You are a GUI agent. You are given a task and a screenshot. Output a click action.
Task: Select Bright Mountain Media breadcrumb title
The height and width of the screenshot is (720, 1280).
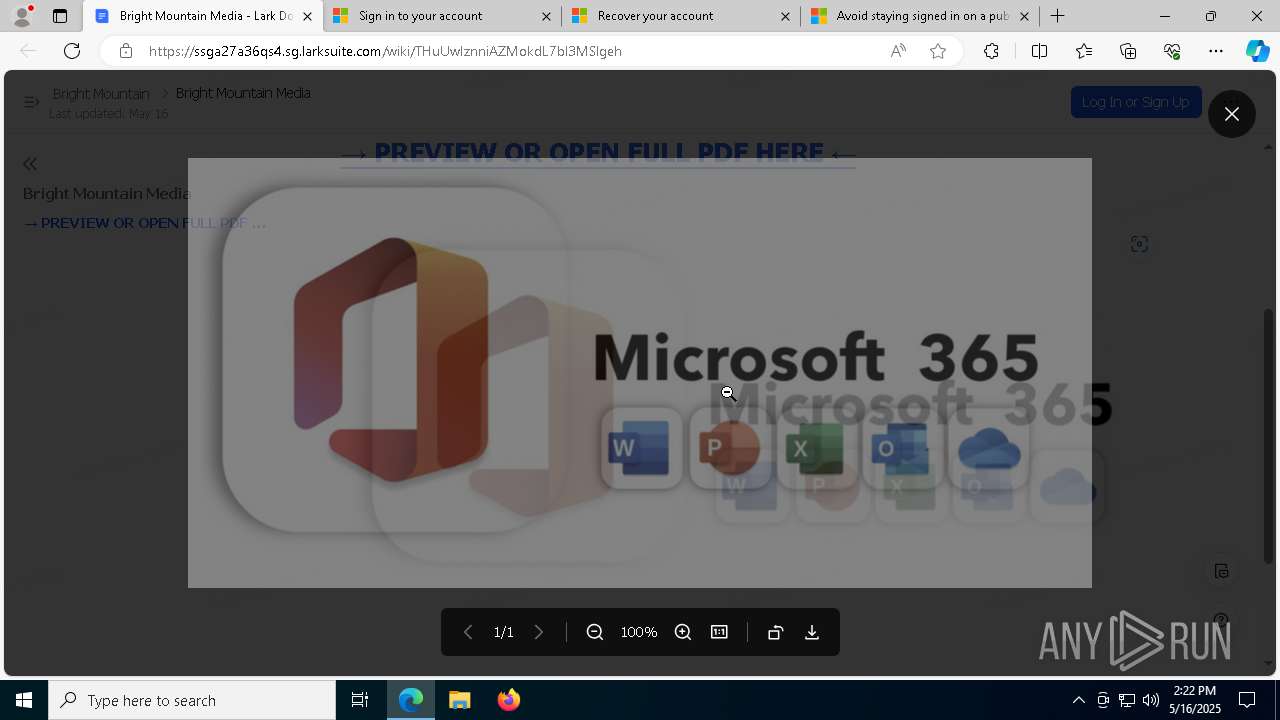click(243, 93)
